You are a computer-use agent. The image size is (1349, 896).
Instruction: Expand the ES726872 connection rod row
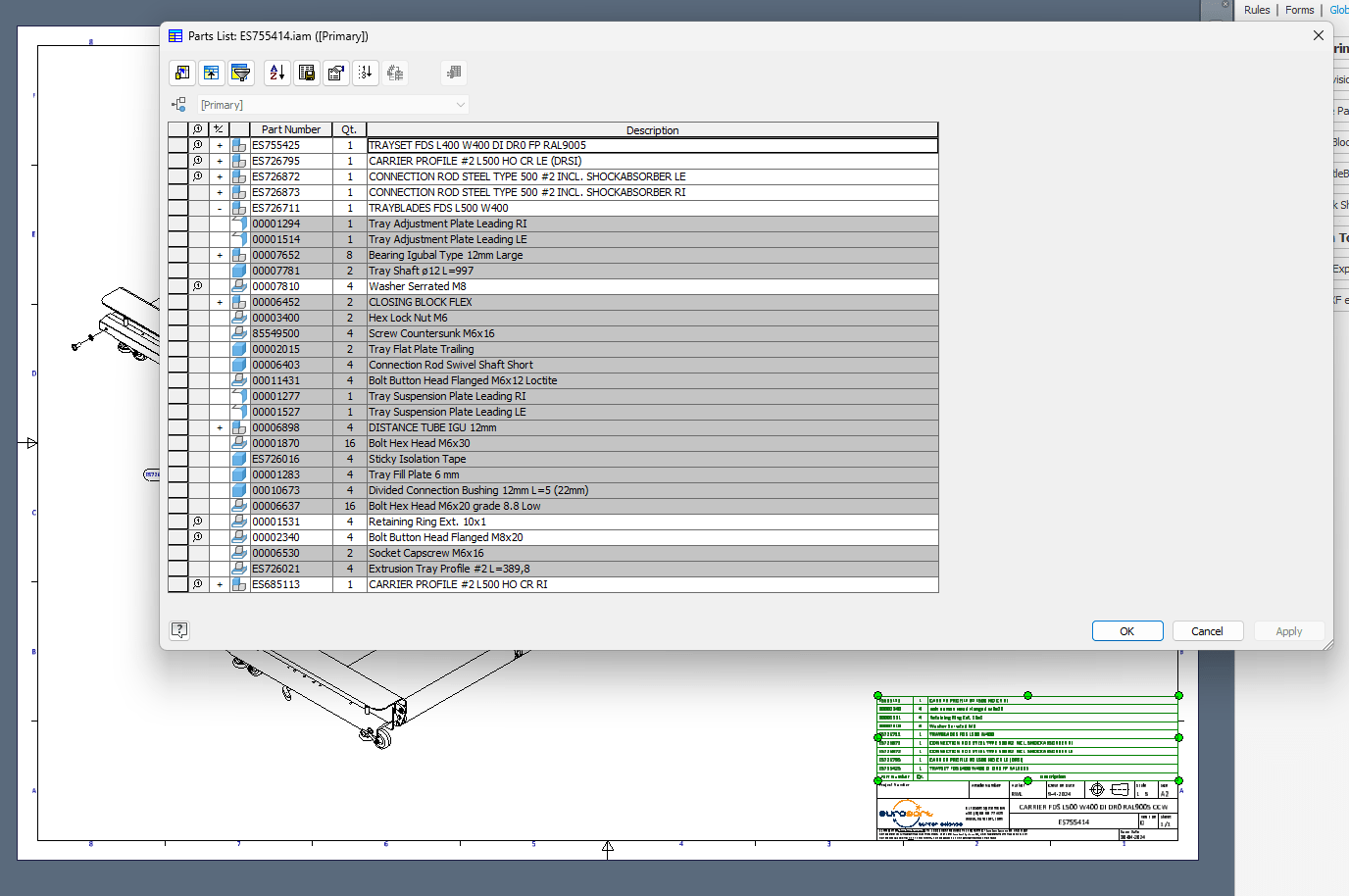click(x=219, y=175)
